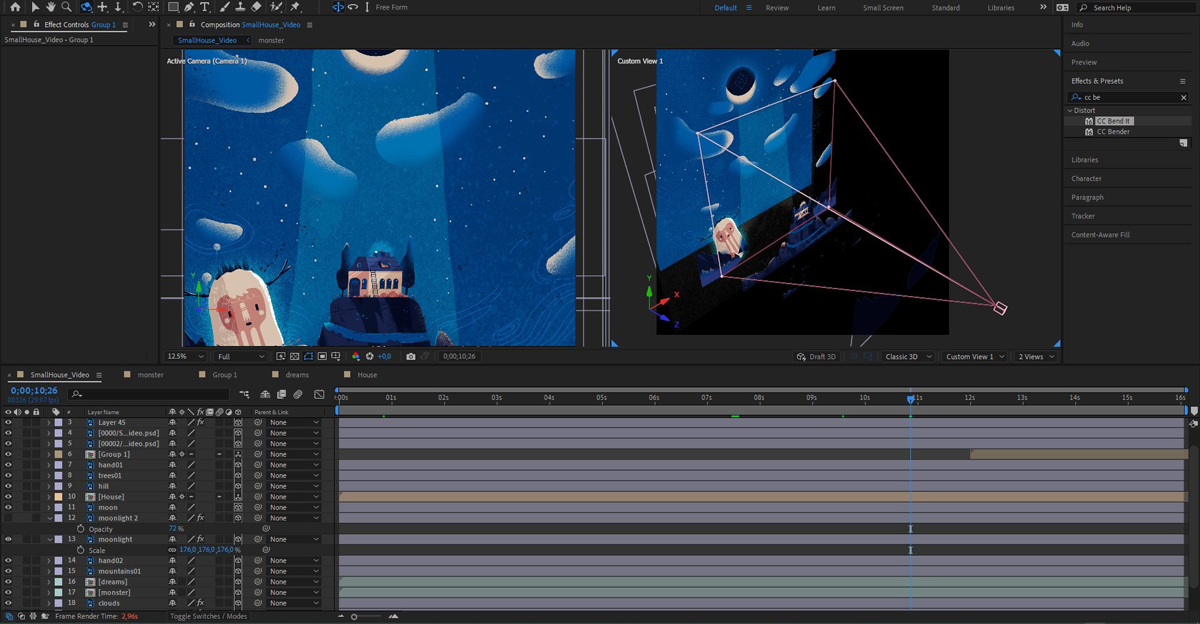This screenshot has width=1200, height=624.
Task: Toggle the 3D switch for the hill layer
Action: pyautogui.click(x=238, y=486)
